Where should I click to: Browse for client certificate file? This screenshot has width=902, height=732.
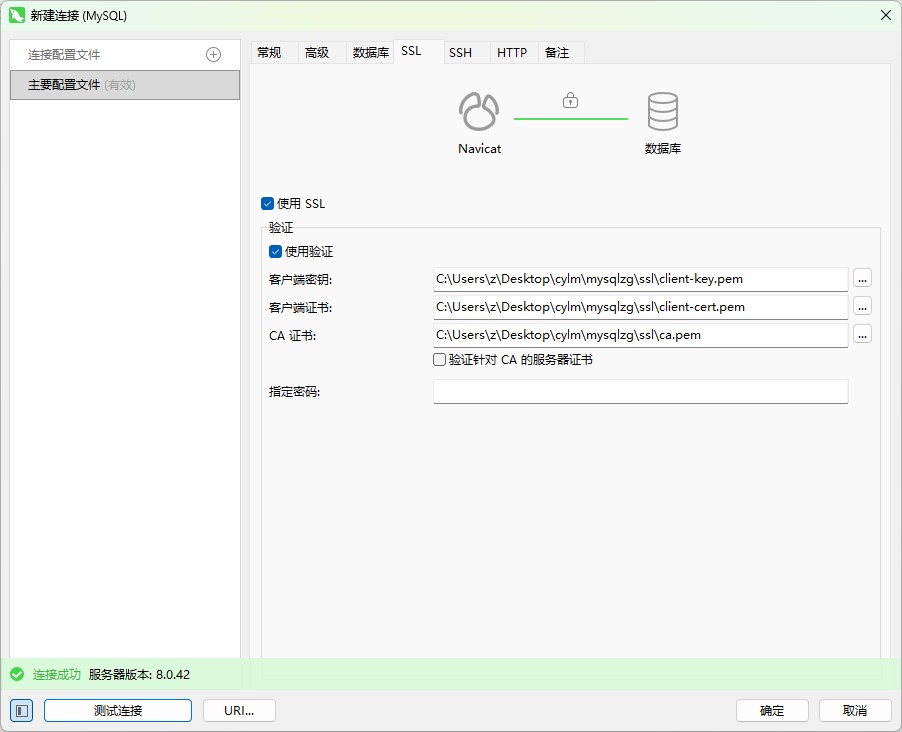coord(862,307)
